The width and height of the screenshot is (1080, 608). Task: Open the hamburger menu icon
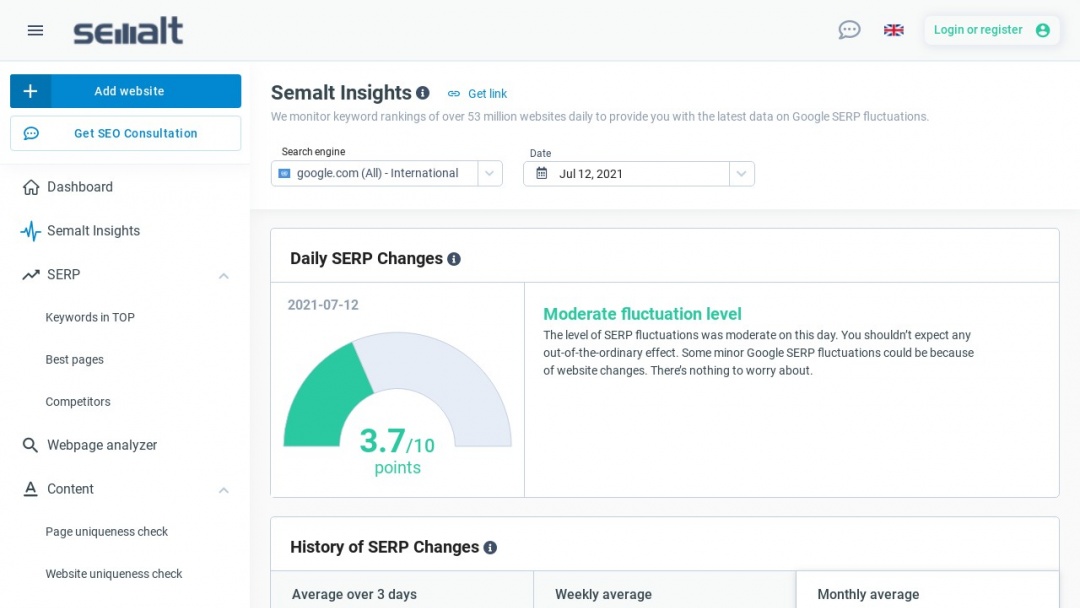click(x=35, y=30)
